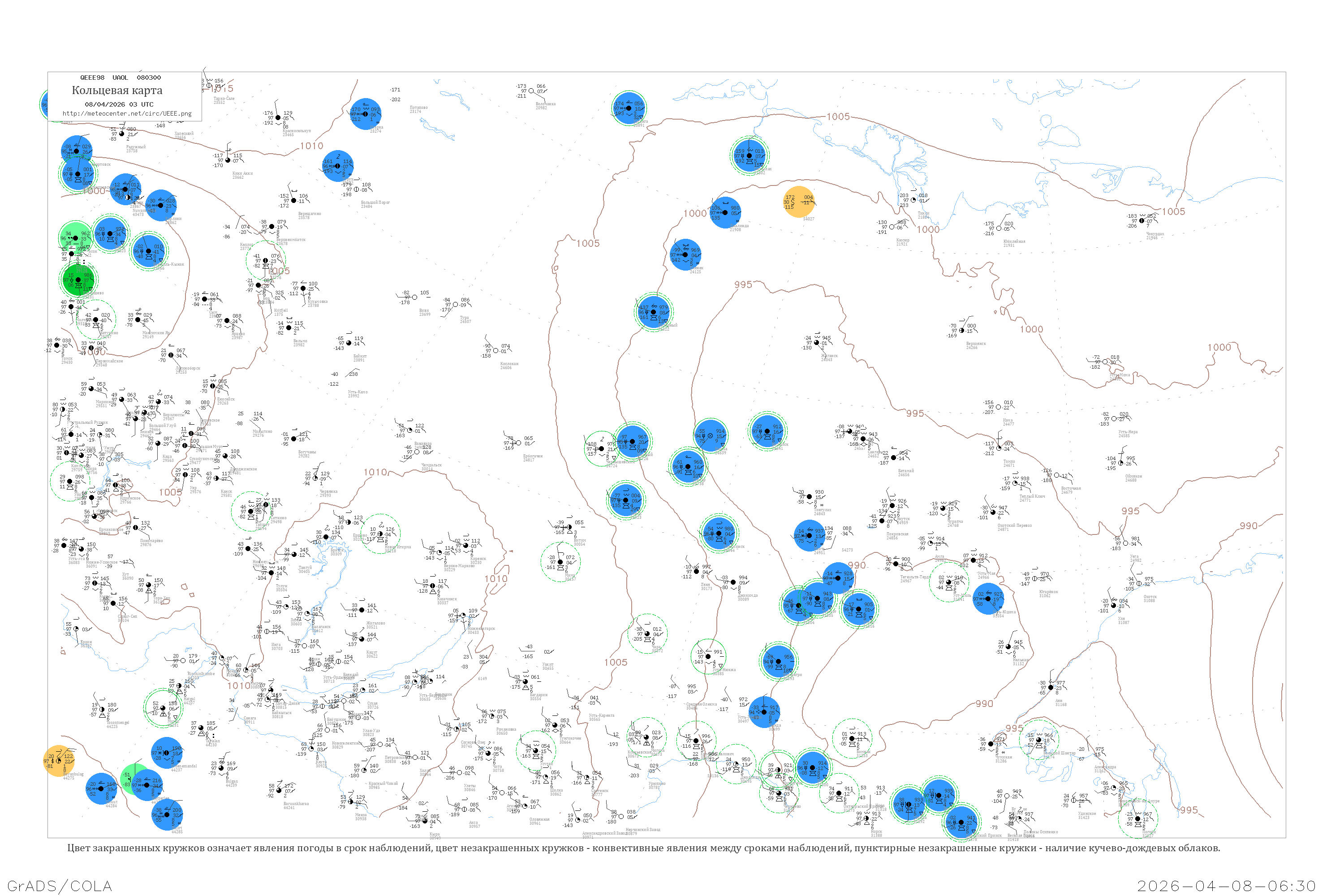The width and height of the screenshot is (1344, 896).
Task: Click the blue Olenek 24125 station marker
Action: [685, 254]
